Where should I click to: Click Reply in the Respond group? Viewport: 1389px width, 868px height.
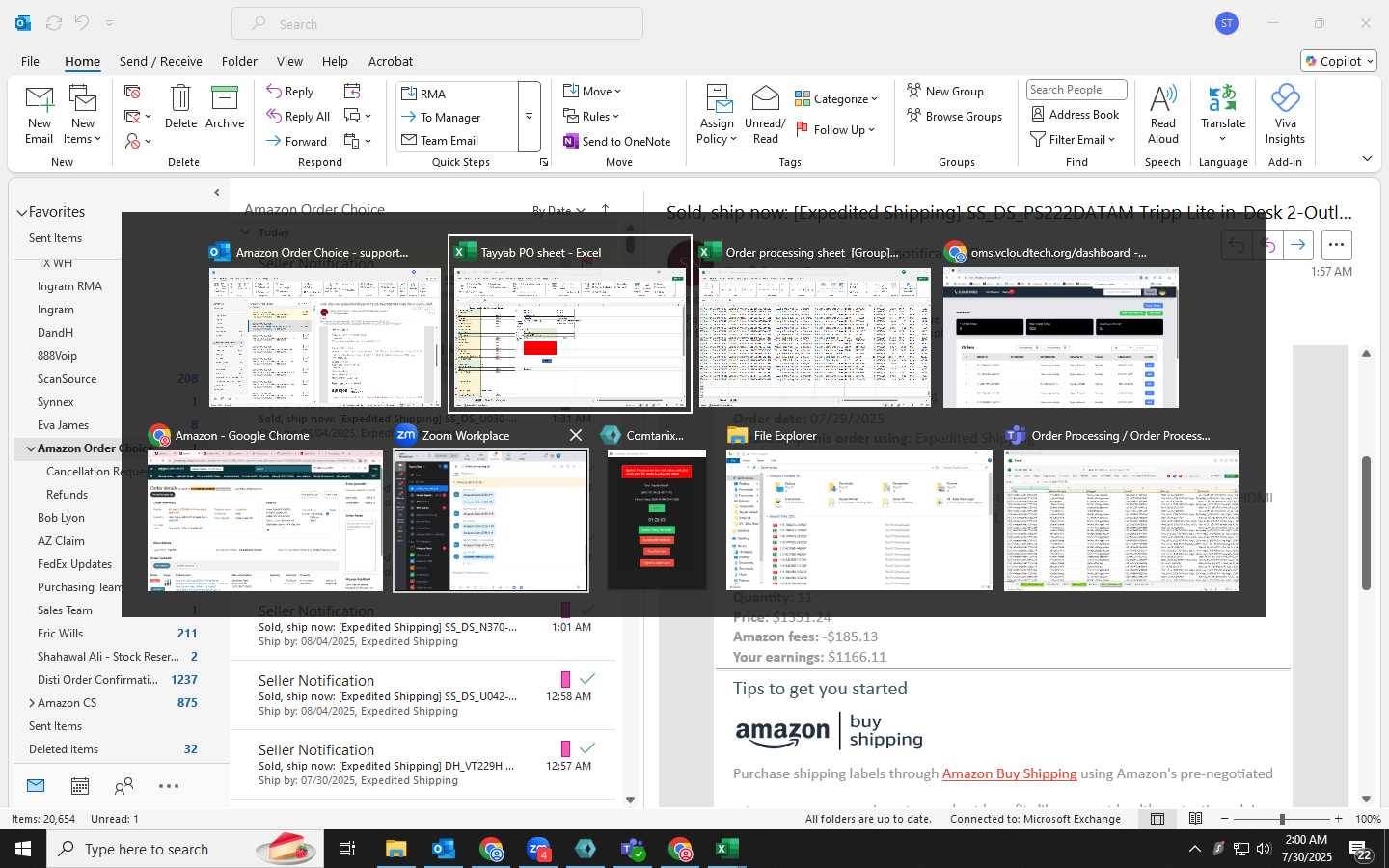coord(290,92)
